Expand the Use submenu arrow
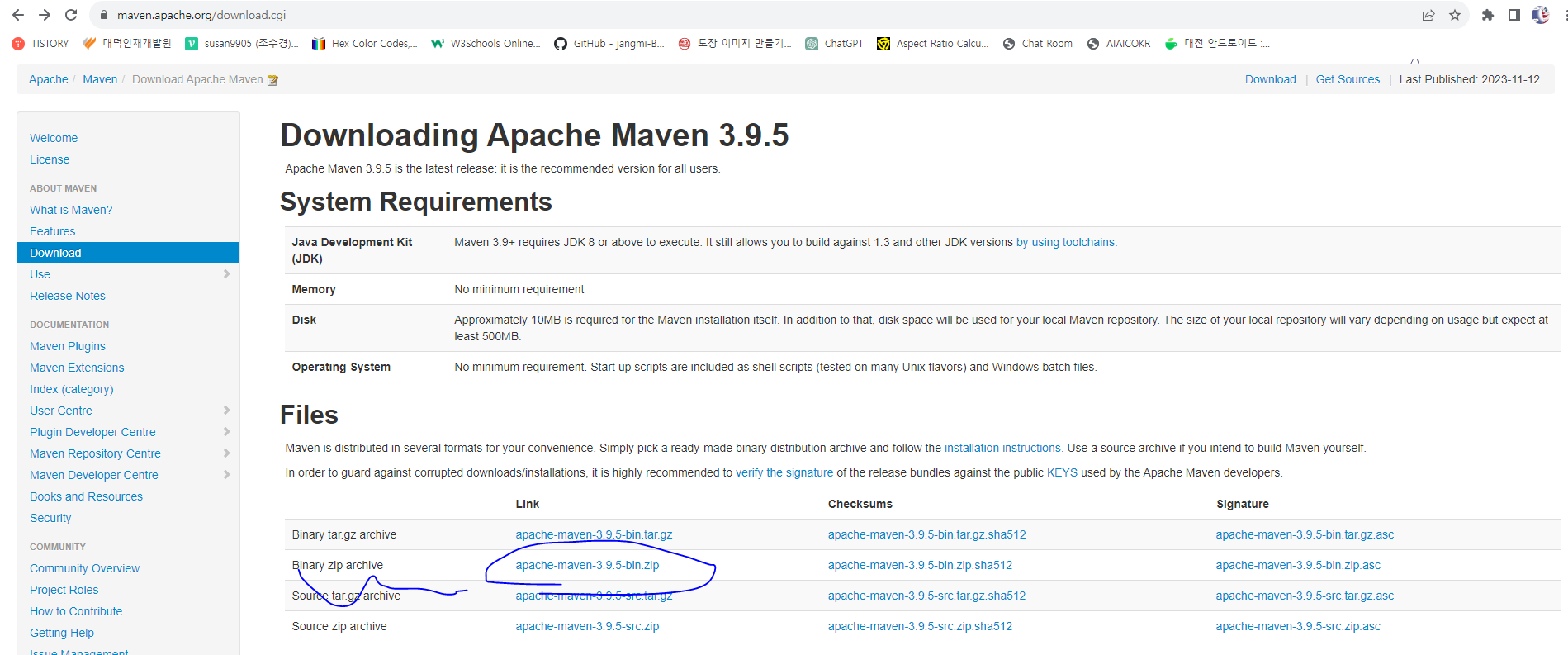 tap(226, 274)
